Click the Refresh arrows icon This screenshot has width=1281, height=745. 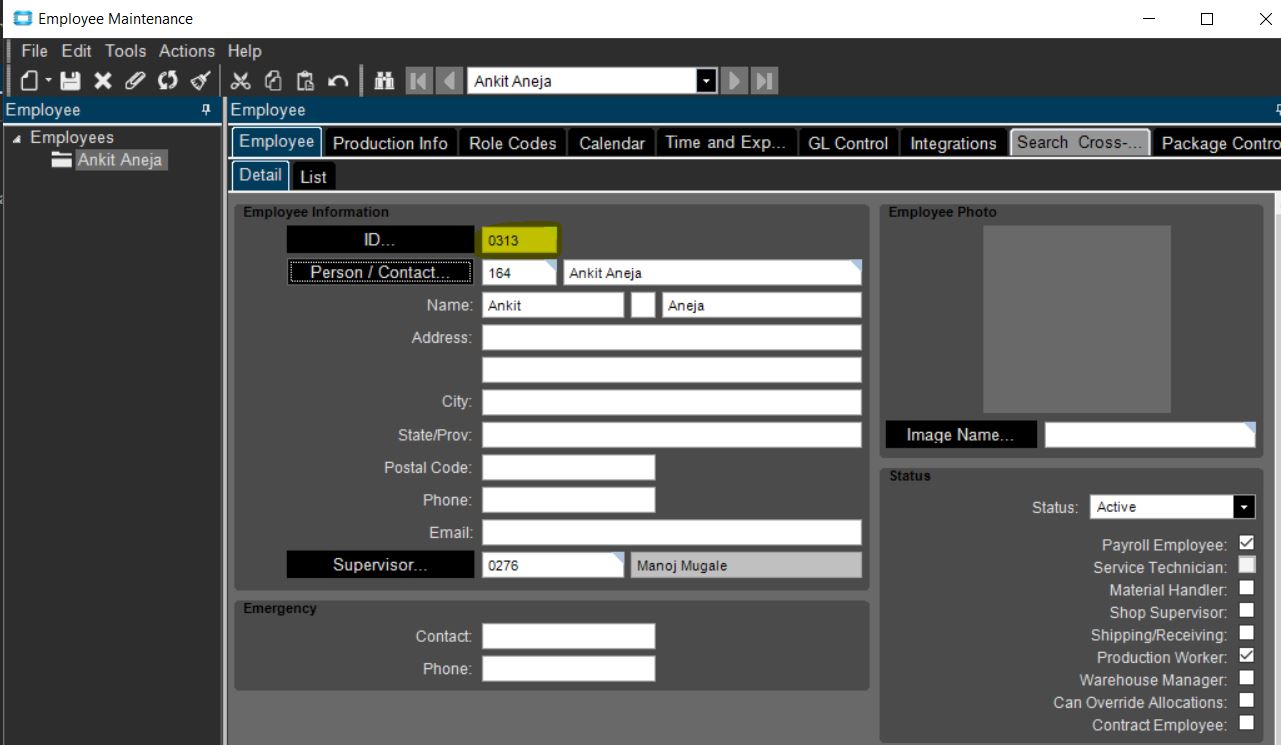[x=167, y=81]
